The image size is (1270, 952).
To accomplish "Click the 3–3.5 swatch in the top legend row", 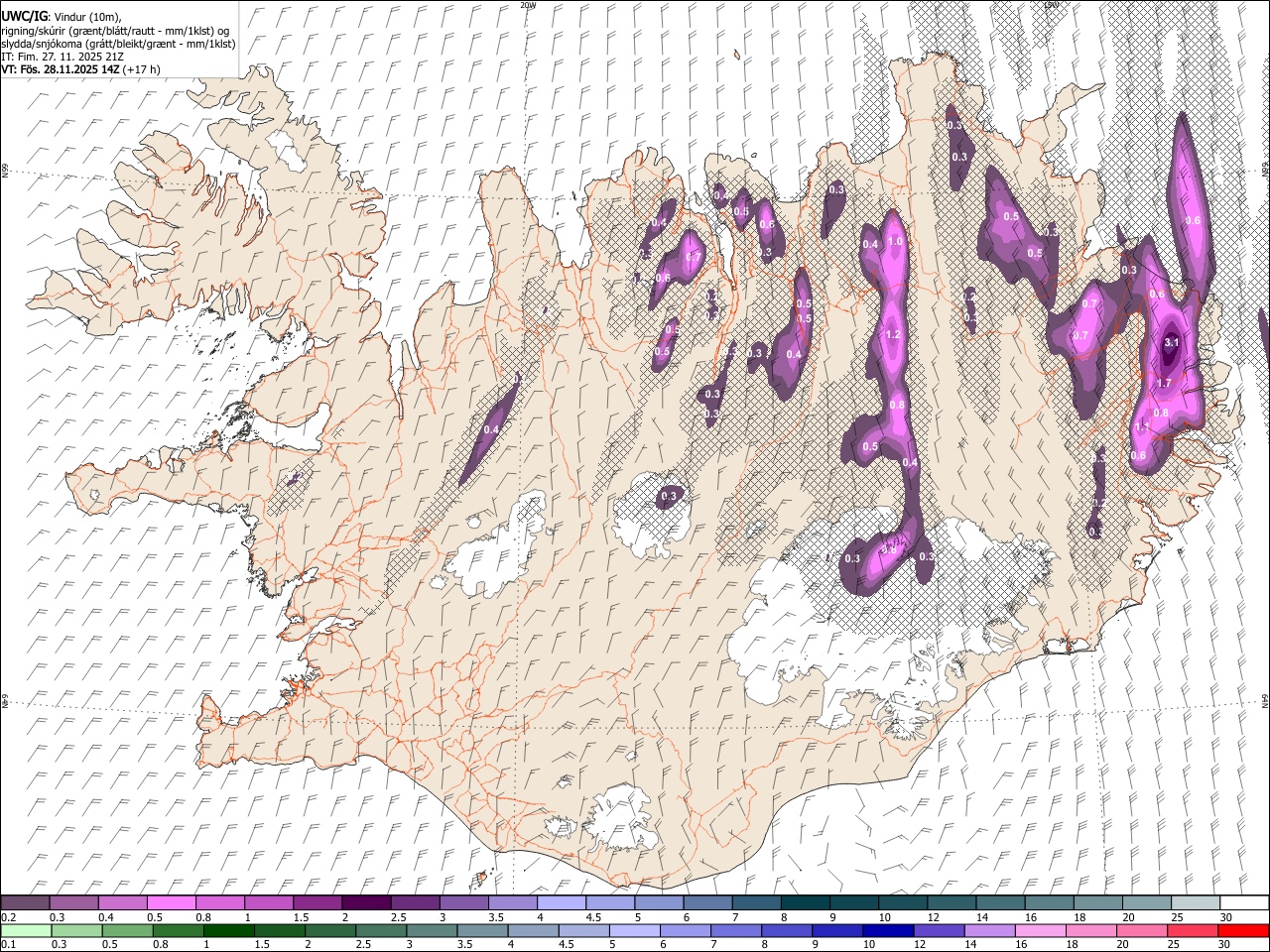I will click(463, 902).
